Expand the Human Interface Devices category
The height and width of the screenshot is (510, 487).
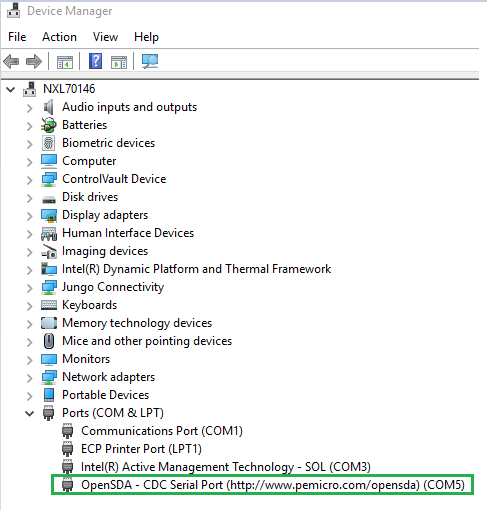(30, 234)
